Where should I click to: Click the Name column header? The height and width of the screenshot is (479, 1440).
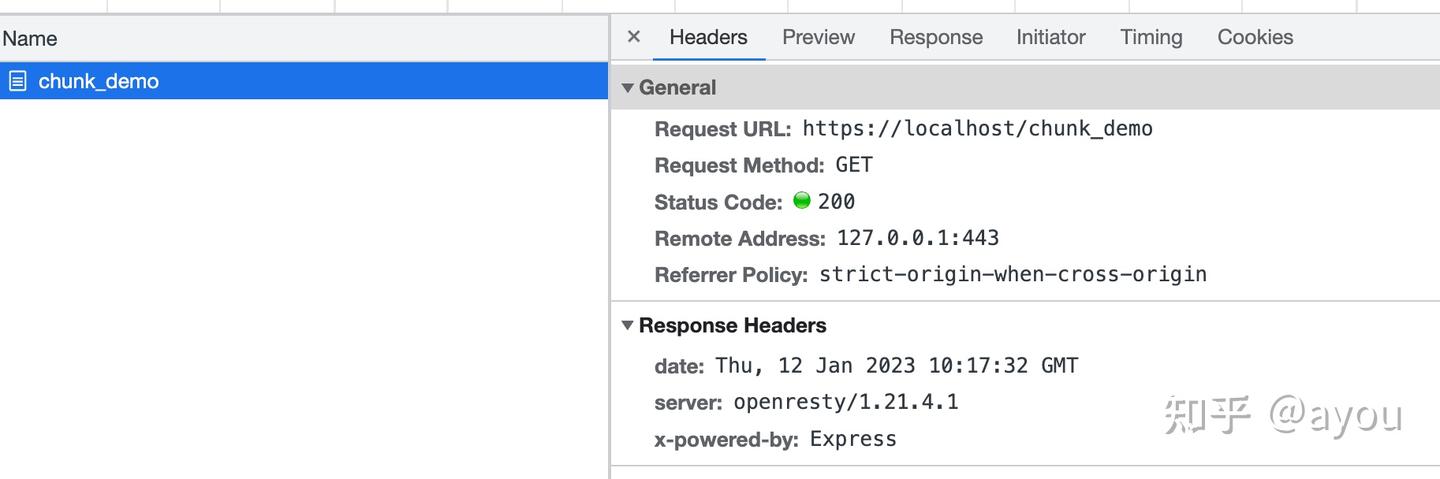30,39
